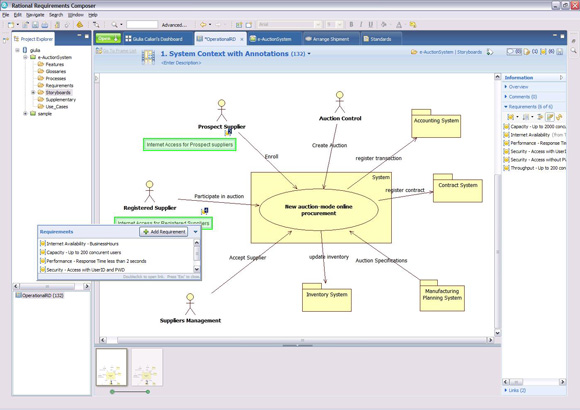Click the Auction Control actor figure
This screenshot has width=580, height=410.
[x=340, y=102]
